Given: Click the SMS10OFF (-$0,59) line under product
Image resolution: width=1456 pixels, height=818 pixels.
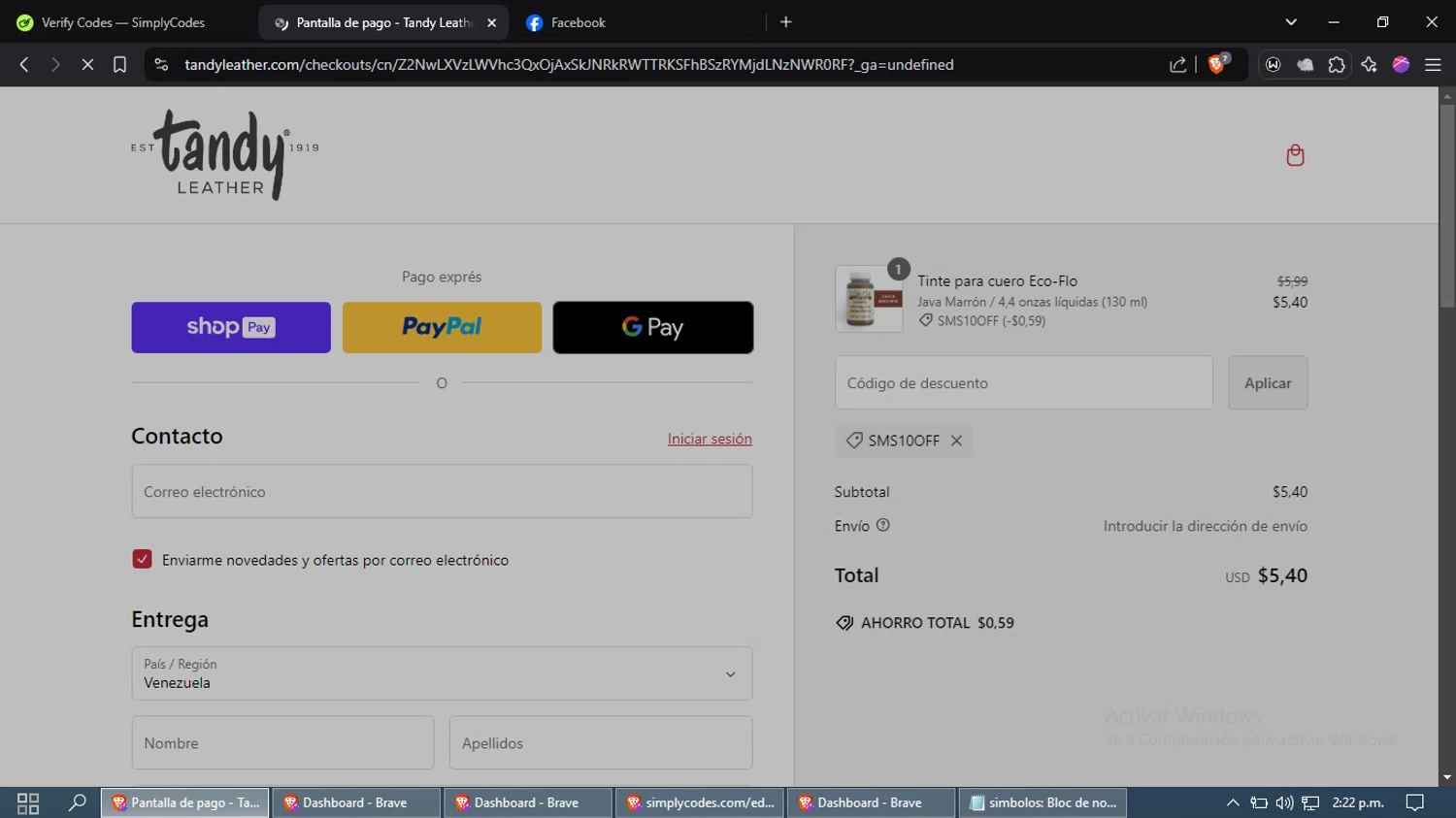Looking at the screenshot, I should click(x=982, y=321).
